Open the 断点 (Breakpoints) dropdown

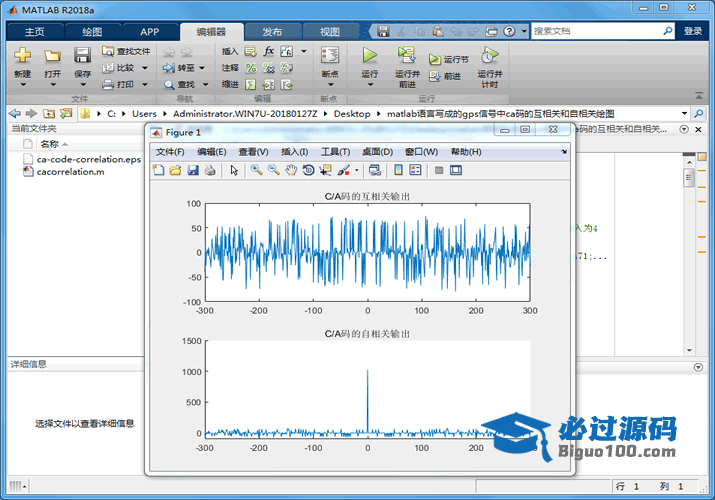(x=329, y=74)
